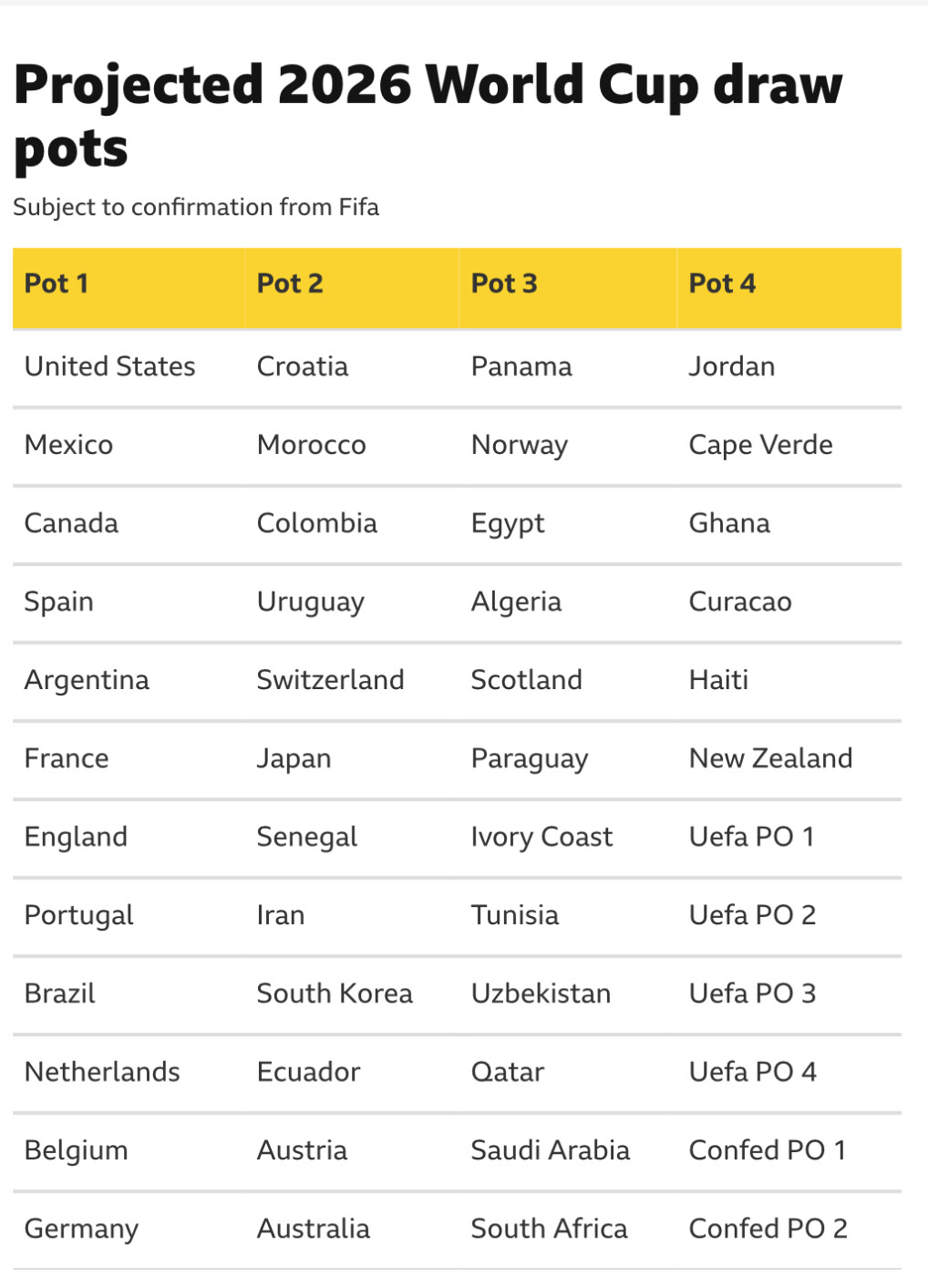Select the Scotland cell
Image resolution: width=928 pixels, height=1288 pixels.
(526, 680)
